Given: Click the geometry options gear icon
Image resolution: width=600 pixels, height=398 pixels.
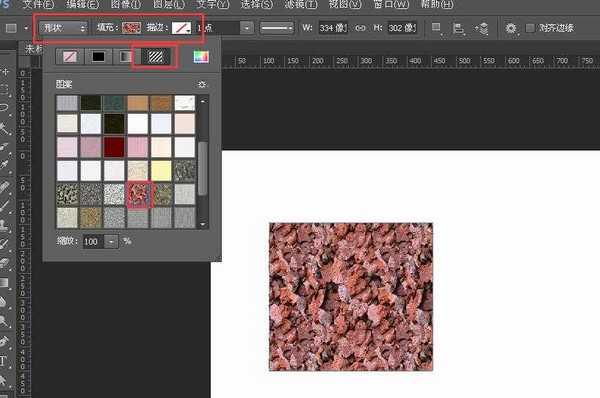Looking at the screenshot, I should click(511, 28).
